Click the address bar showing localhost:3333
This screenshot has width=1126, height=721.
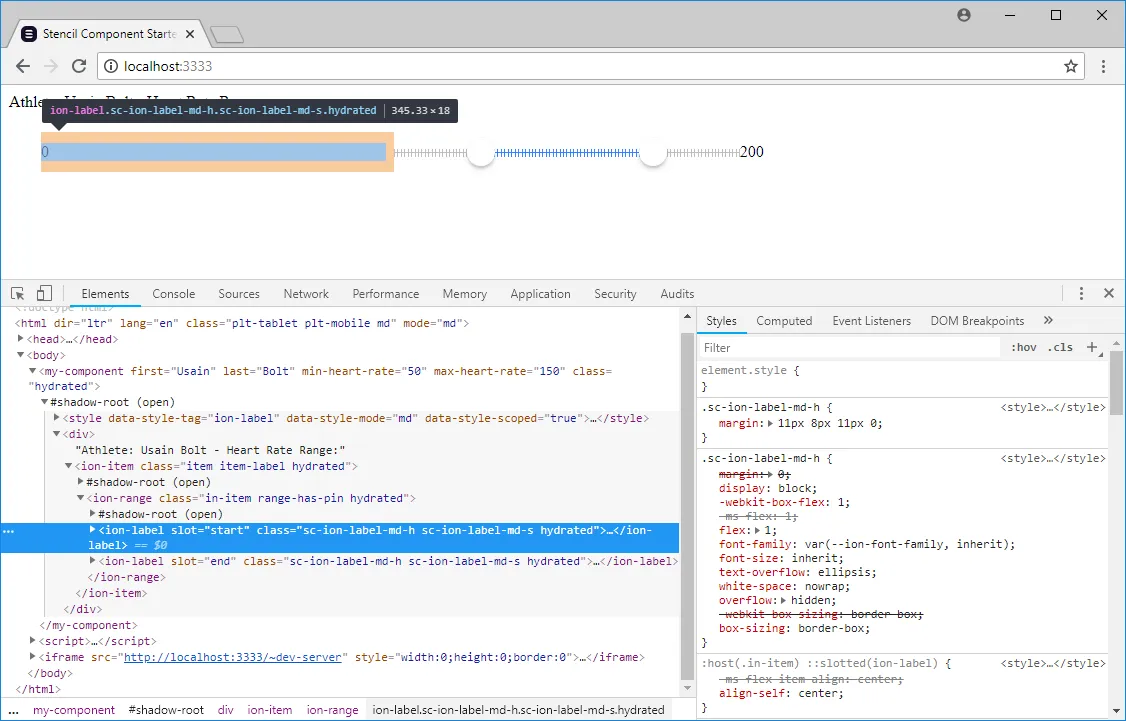click(590, 66)
